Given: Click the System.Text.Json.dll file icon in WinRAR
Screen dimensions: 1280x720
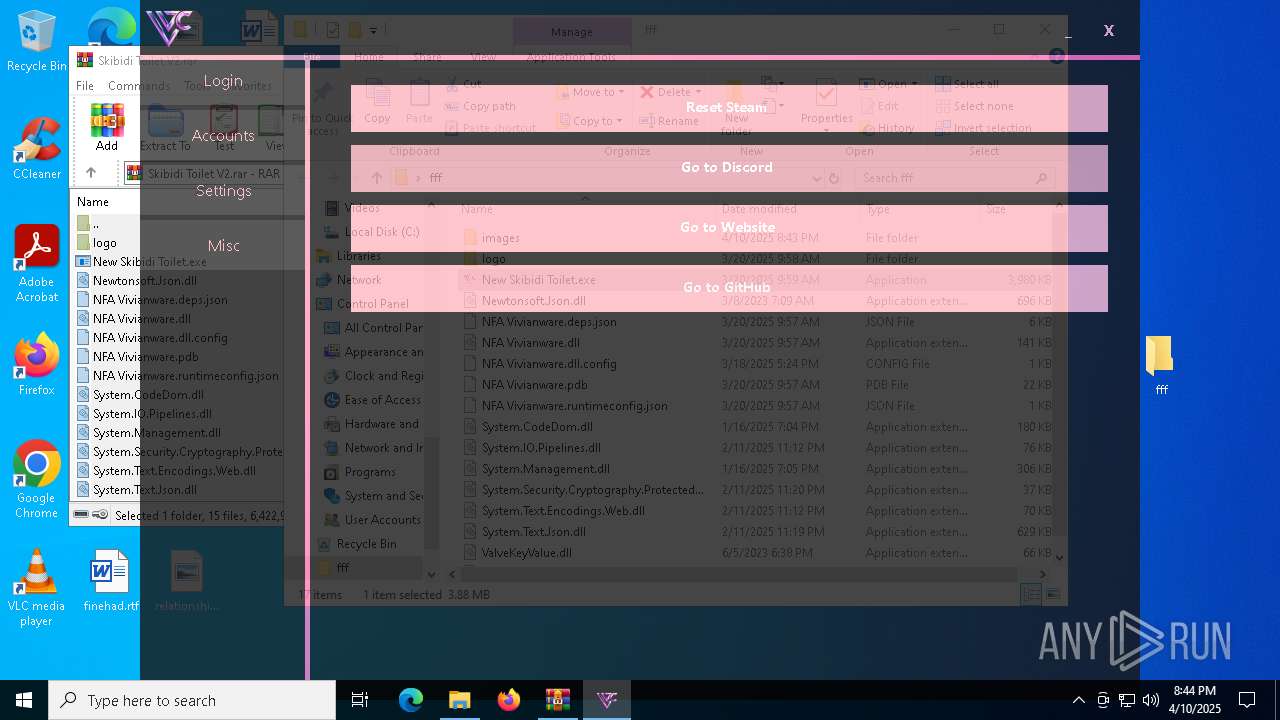Looking at the screenshot, I should coord(84,490).
